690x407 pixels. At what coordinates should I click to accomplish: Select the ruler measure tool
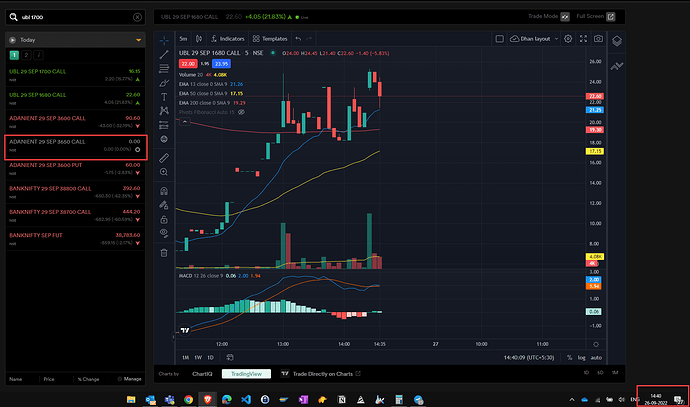[x=164, y=158]
